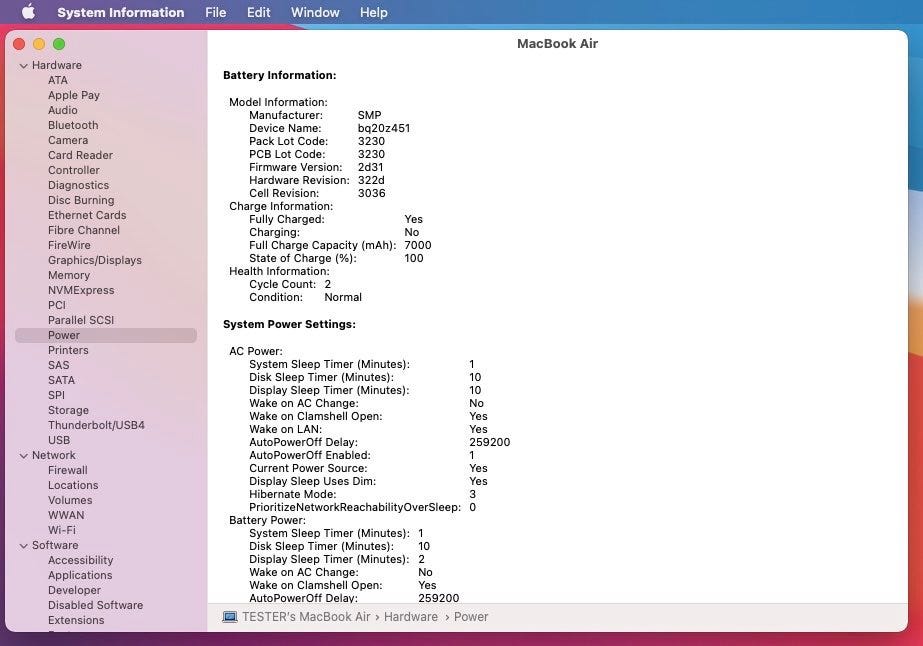Viewport: 923px width, 646px height.
Task: Click the laptop icon in path bar
Action: pos(230,617)
